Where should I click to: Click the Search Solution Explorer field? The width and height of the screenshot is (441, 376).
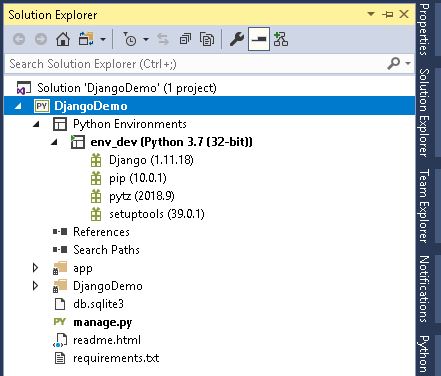(x=195, y=64)
